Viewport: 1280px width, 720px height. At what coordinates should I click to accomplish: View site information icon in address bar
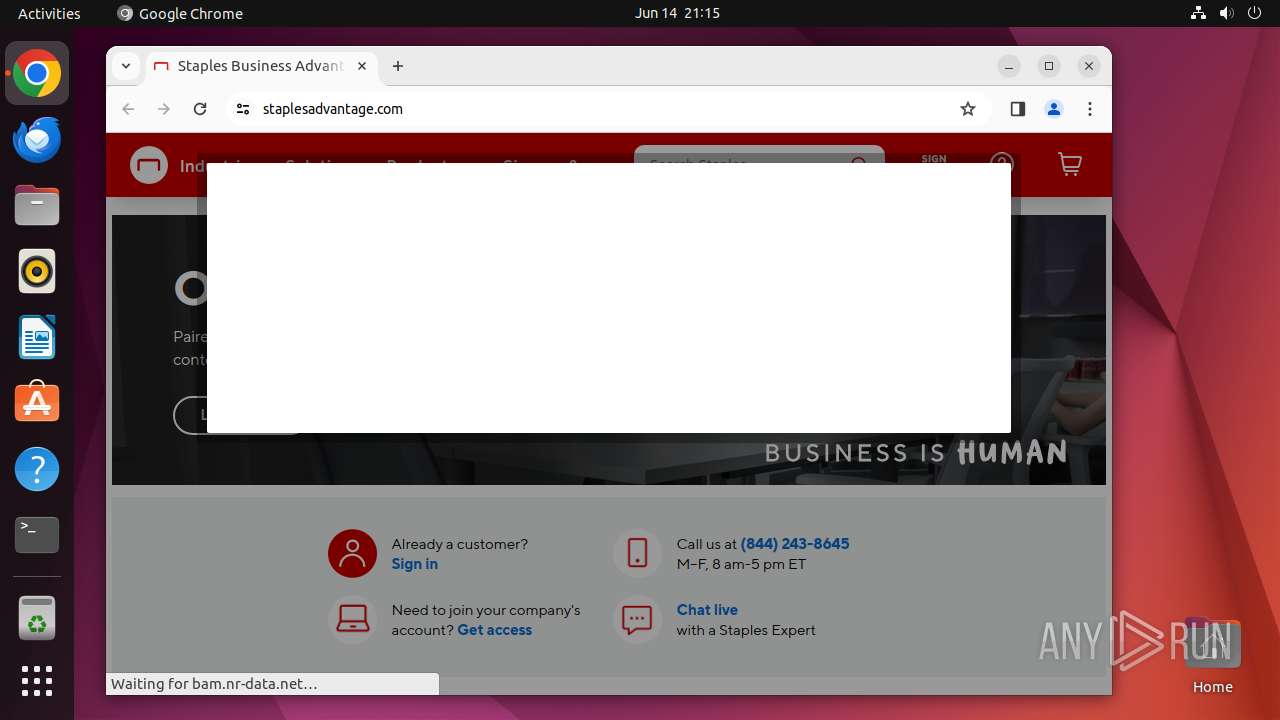point(242,109)
